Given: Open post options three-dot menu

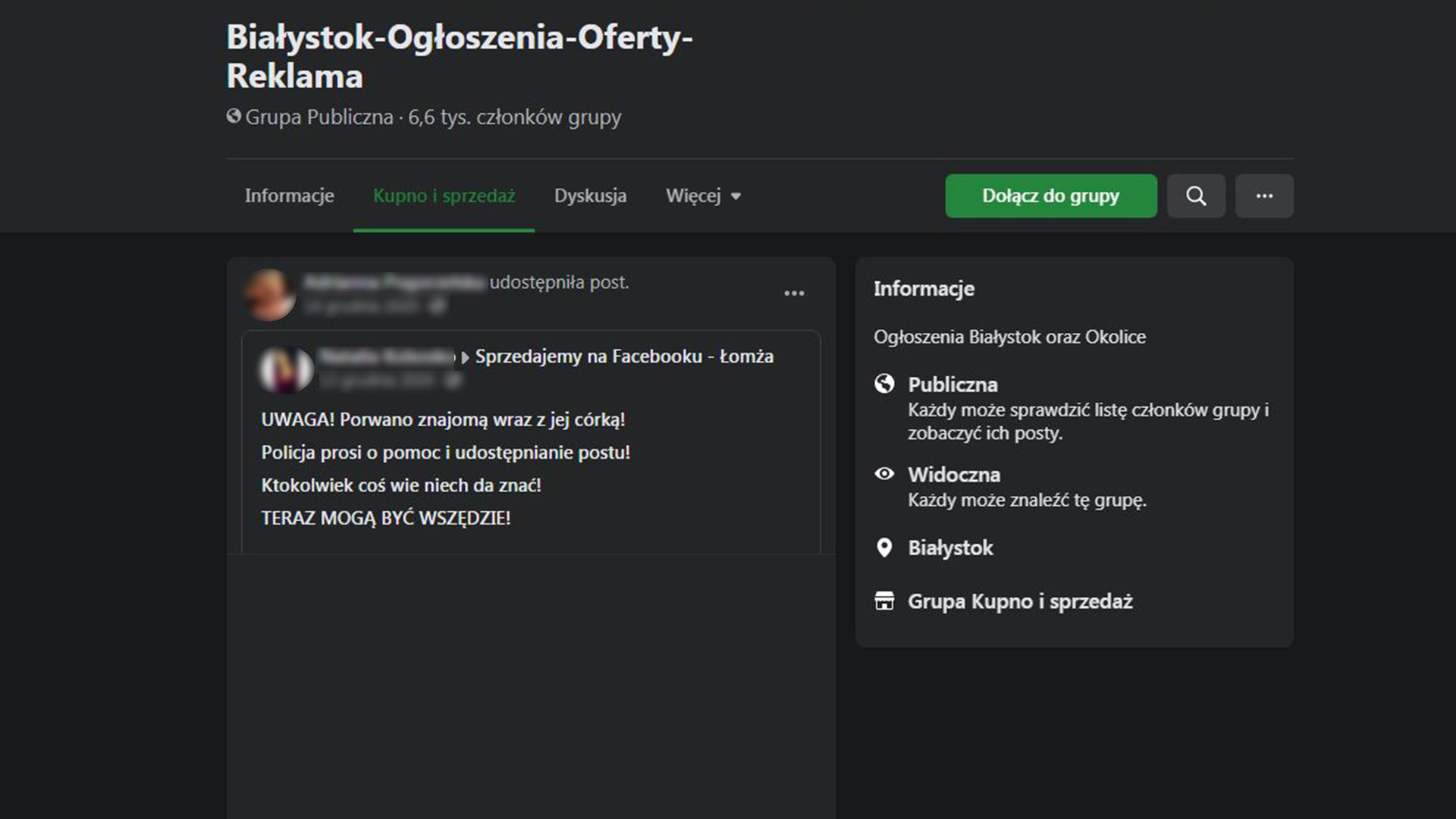Looking at the screenshot, I should [794, 293].
